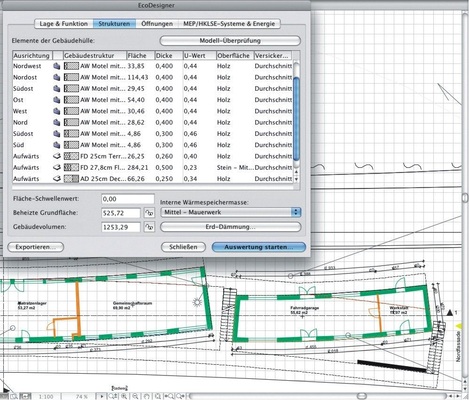Viewport: 469px width, 400px height.
Task: Select the Strukturen tab
Action: [114, 24]
